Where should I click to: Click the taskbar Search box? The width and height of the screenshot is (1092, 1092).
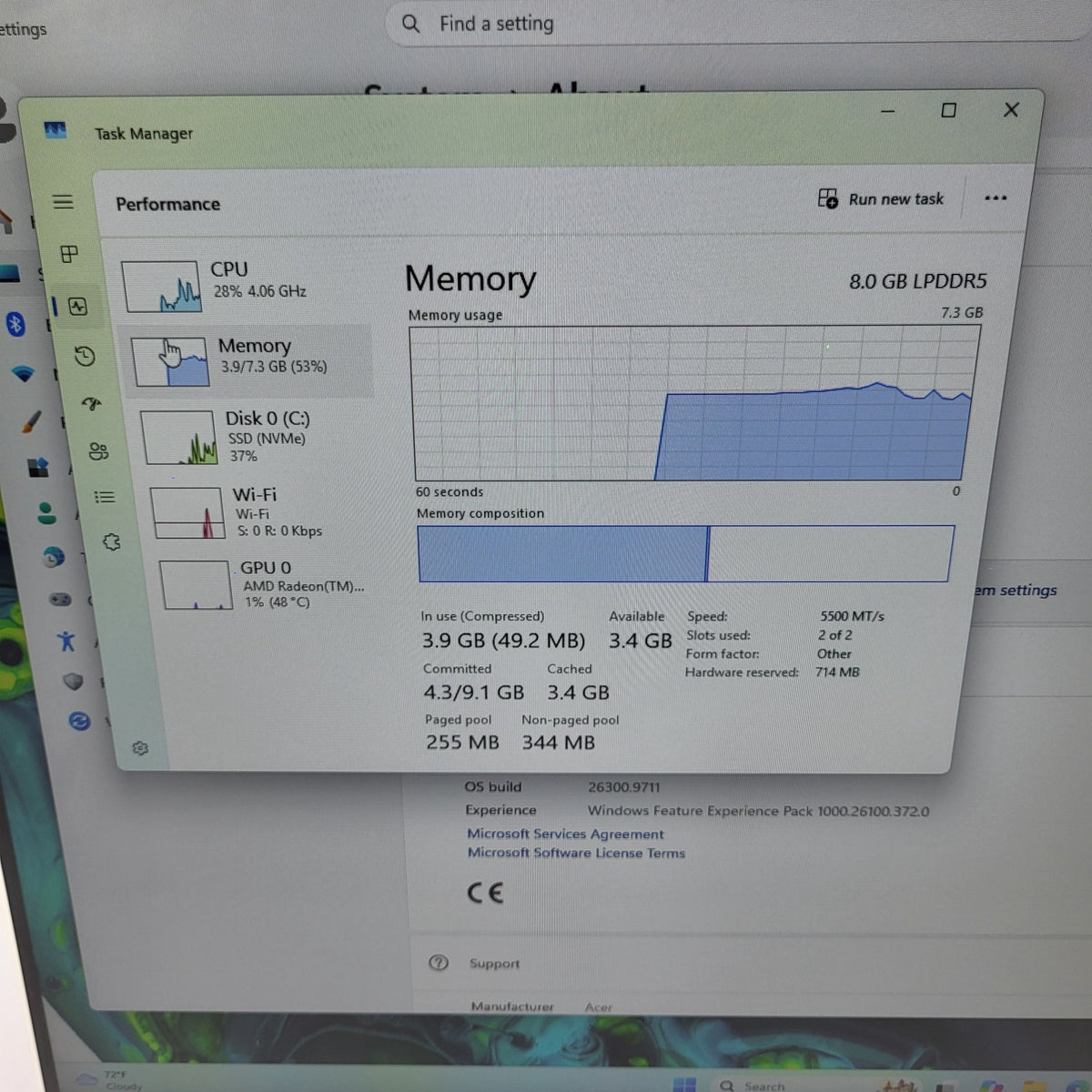point(794,1085)
